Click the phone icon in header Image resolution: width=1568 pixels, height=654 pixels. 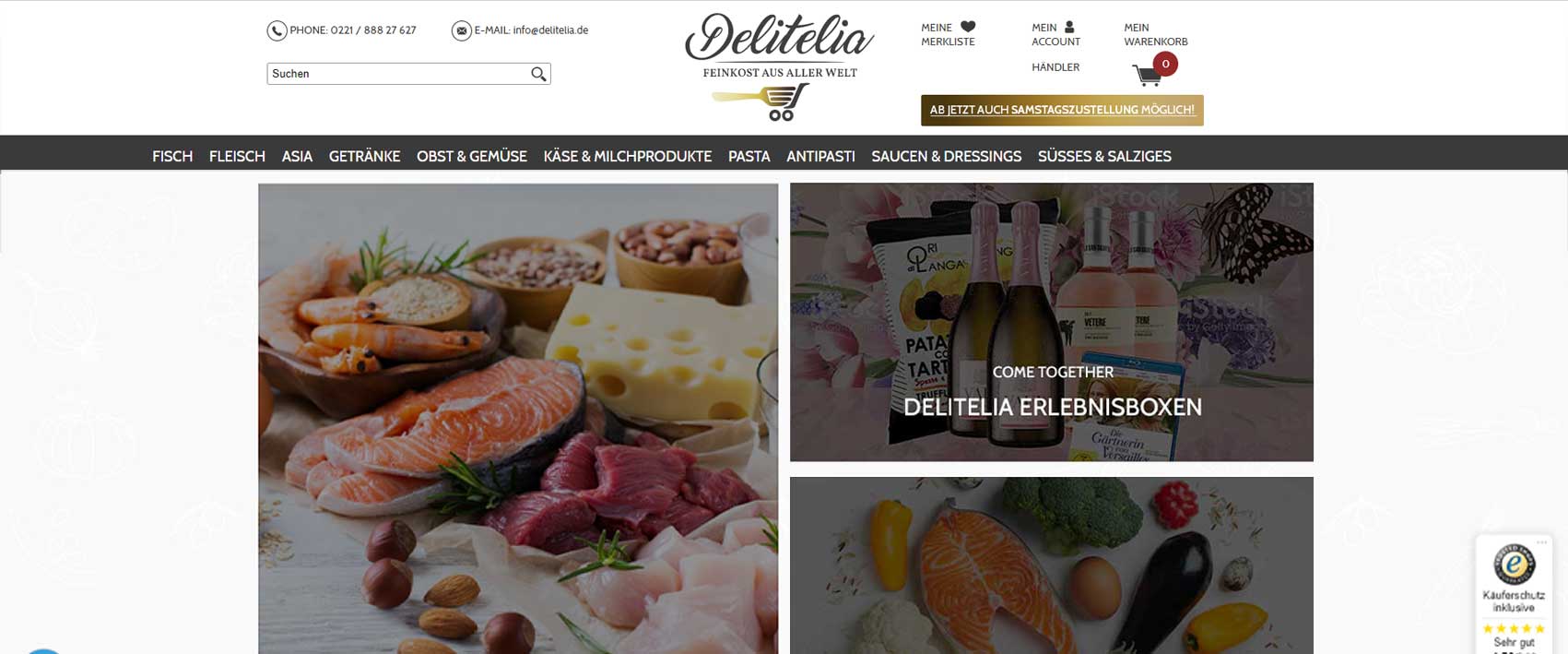[x=277, y=30]
